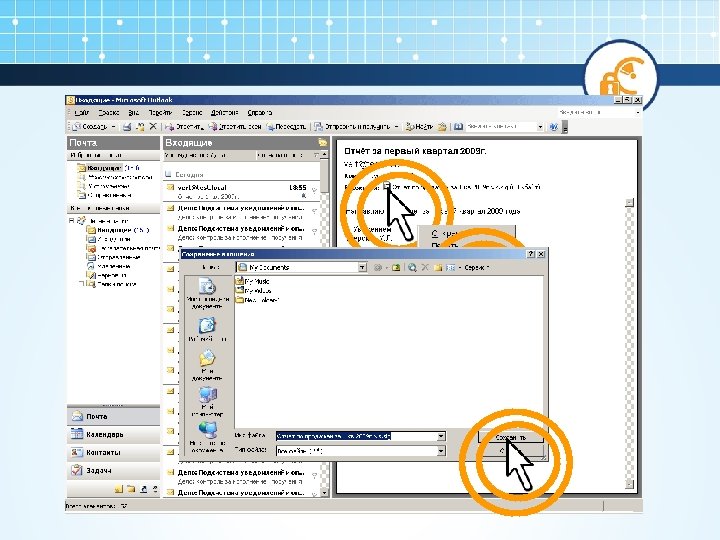
Task: Click the Folder List icon in navigation strip
Action: pos(131,489)
